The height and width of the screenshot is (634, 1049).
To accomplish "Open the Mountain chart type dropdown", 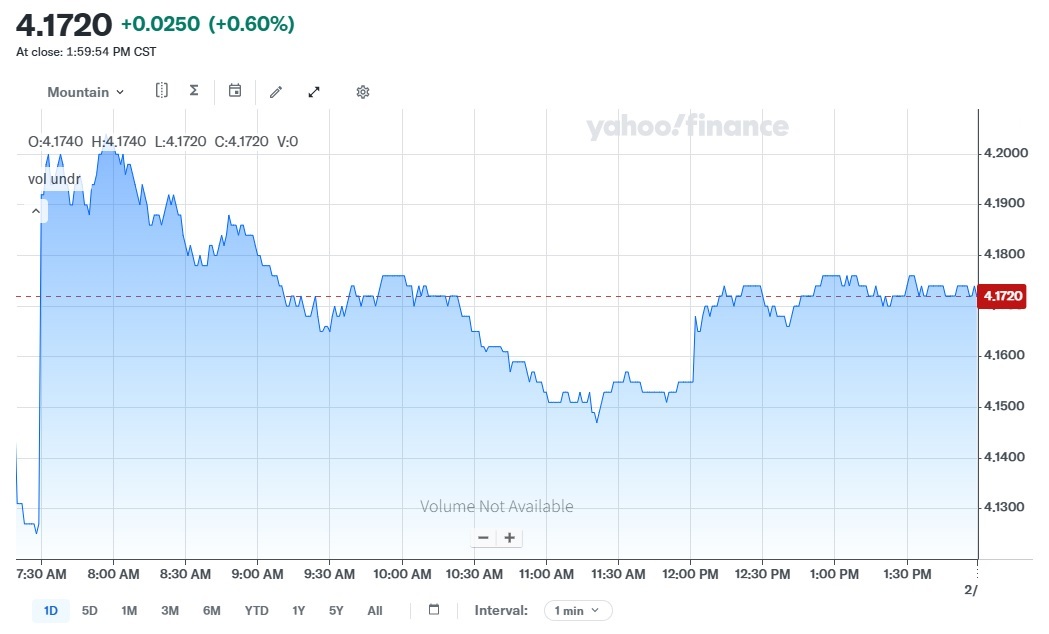I will click(86, 92).
